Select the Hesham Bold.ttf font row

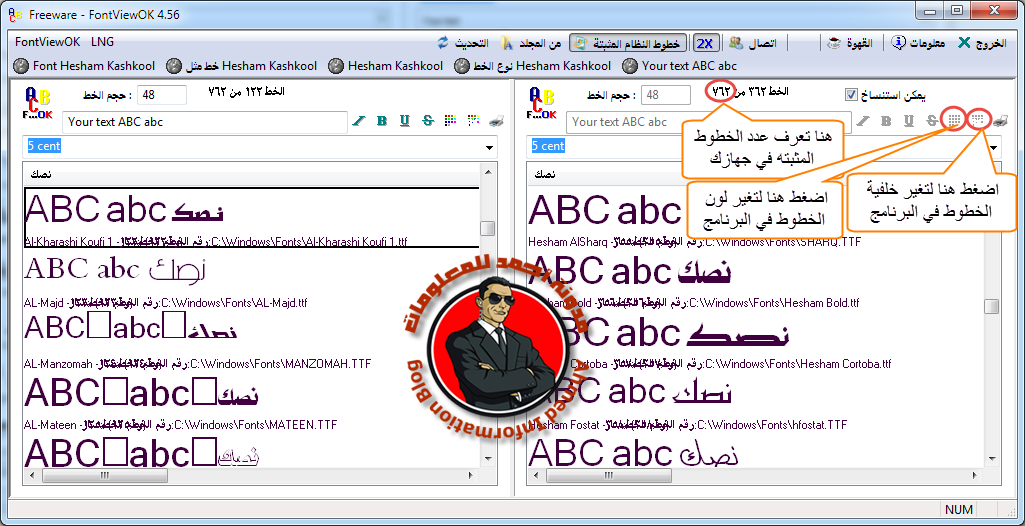pyautogui.click(x=756, y=279)
